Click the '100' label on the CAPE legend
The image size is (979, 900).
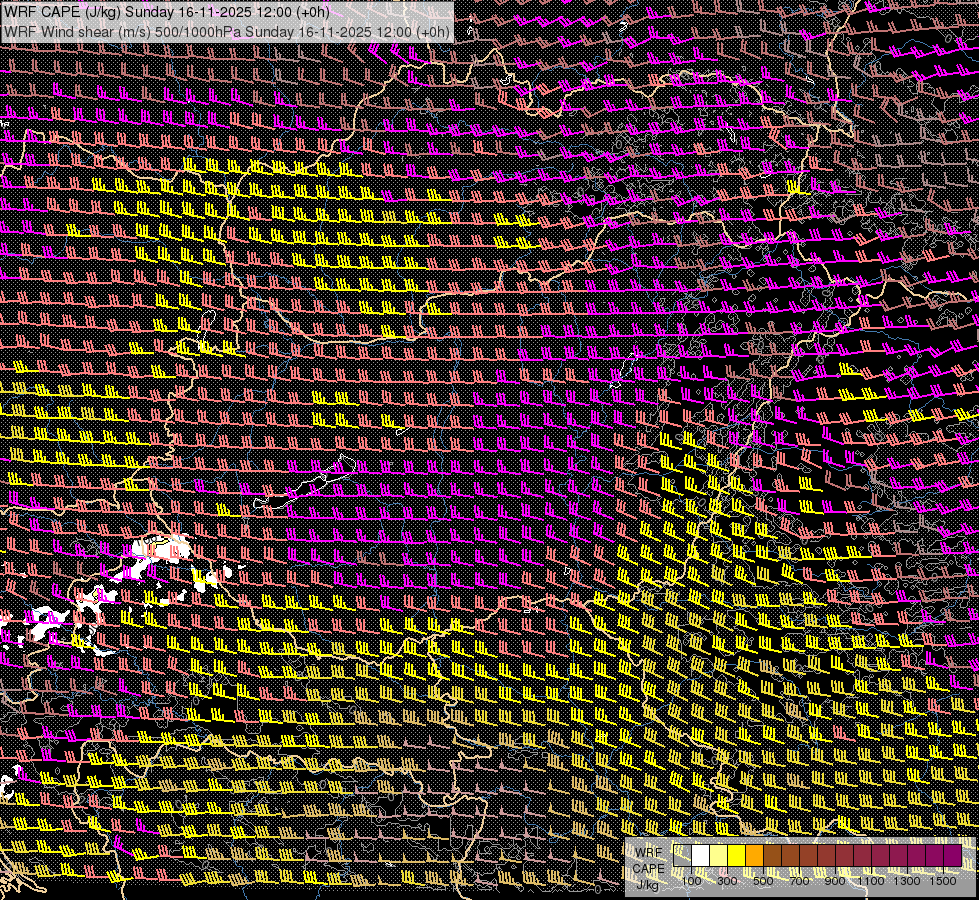(x=691, y=881)
